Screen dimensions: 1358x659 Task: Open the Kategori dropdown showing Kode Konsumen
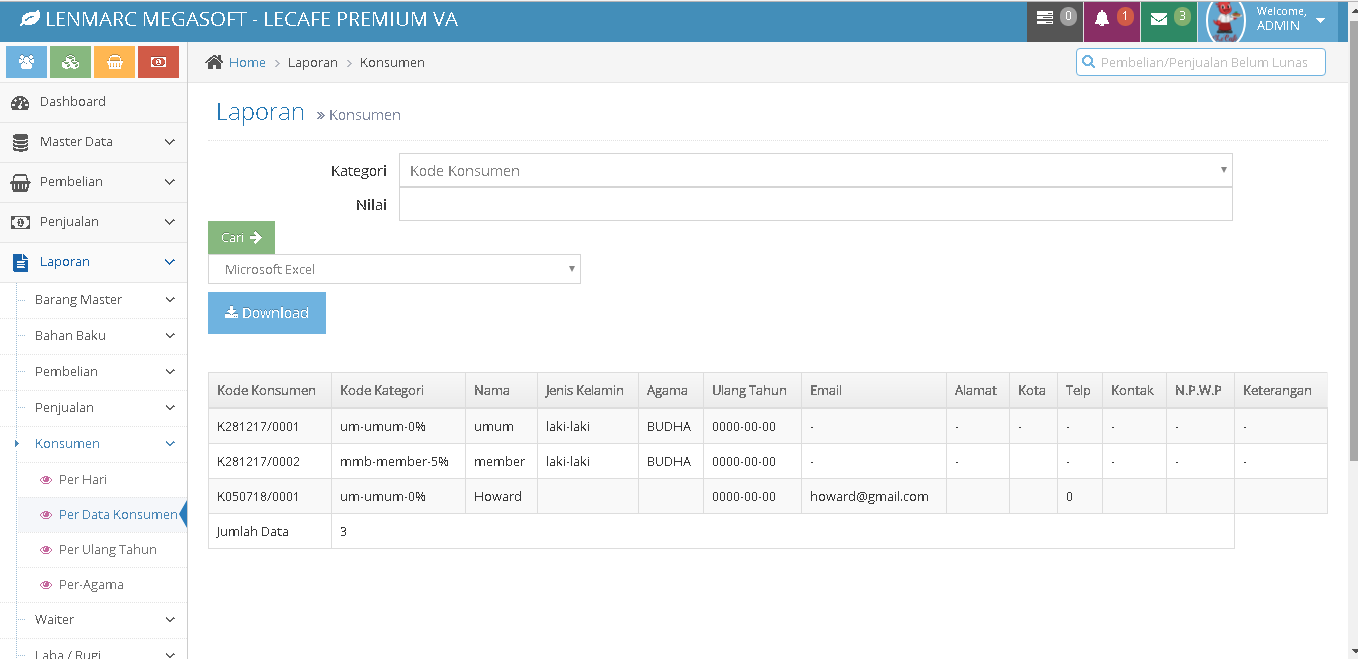point(815,171)
